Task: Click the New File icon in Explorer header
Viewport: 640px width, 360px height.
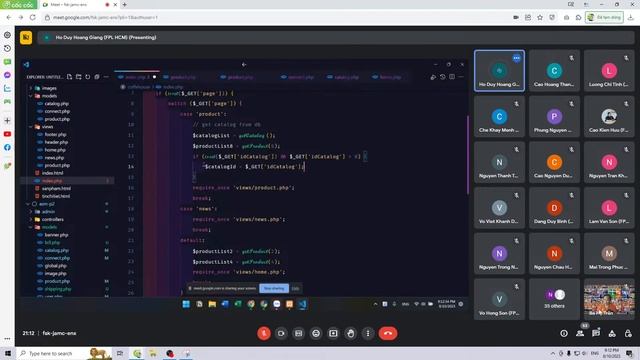Action: [69, 77]
